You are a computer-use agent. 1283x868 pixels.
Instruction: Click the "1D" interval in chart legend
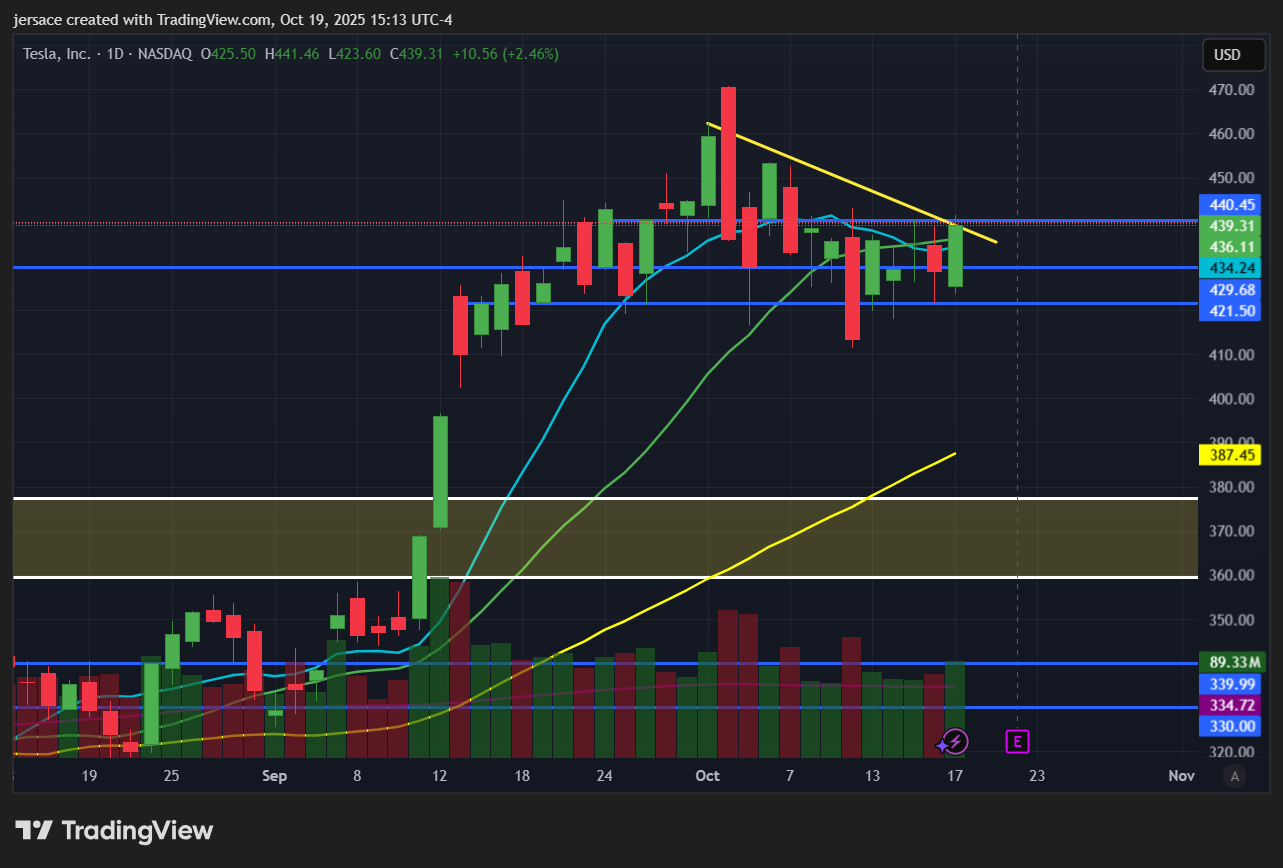click(117, 54)
